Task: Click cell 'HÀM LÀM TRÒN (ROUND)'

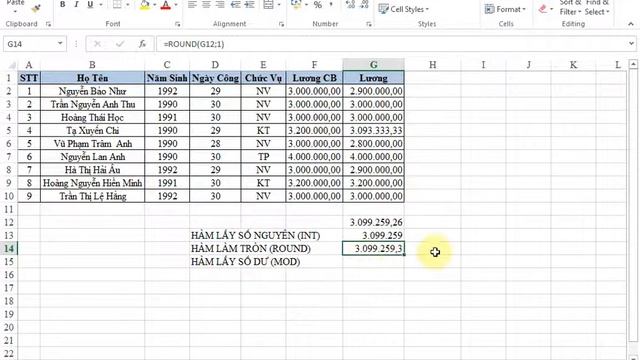Action: click(x=251, y=249)
